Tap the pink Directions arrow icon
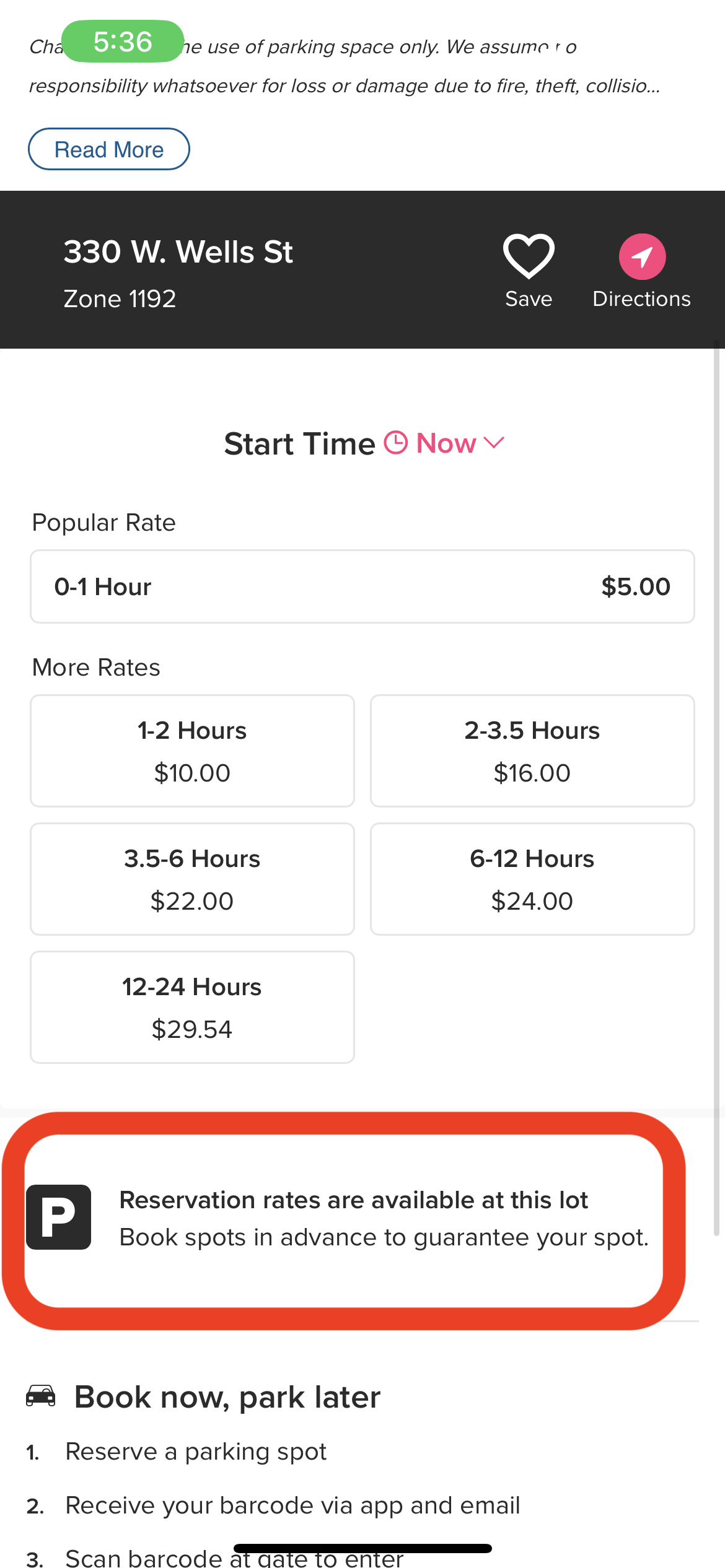 pos(642,256)
